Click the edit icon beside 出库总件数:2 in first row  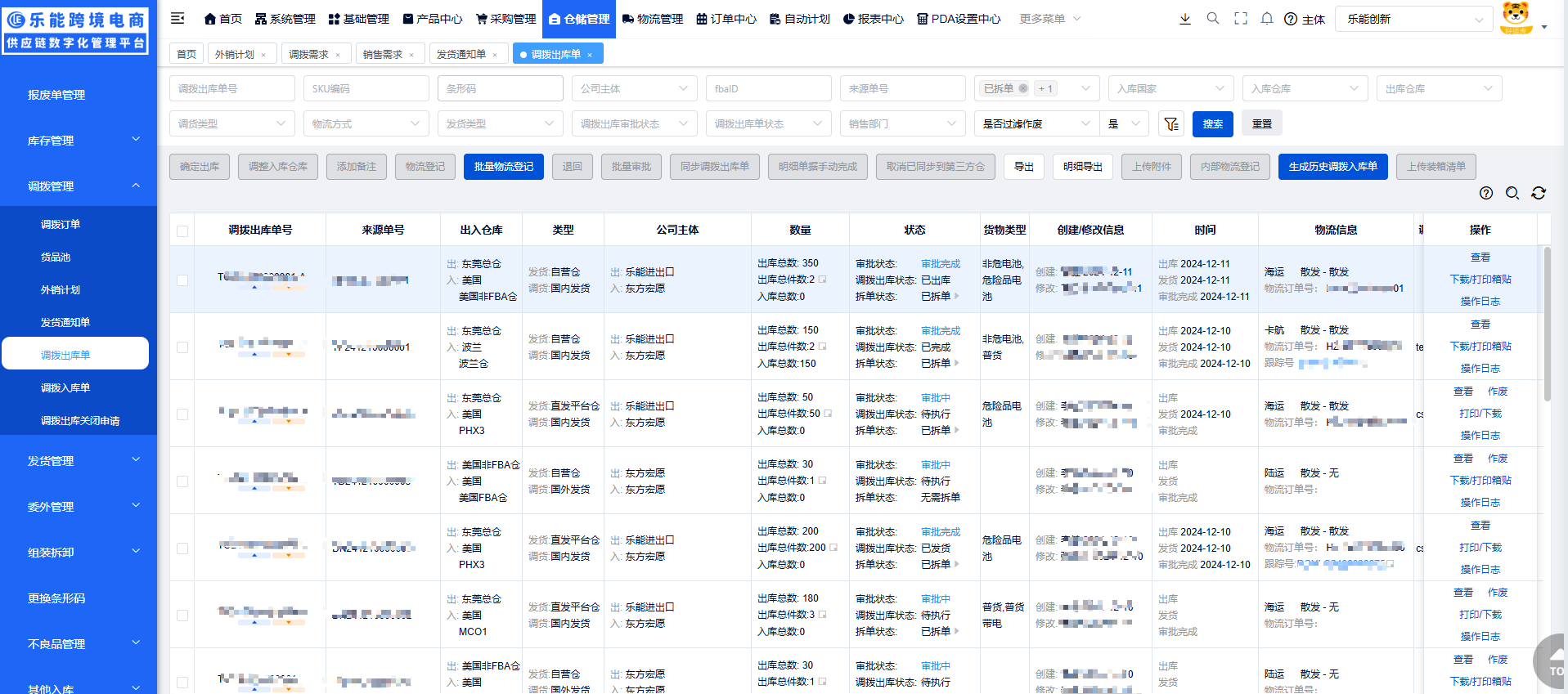822,280
